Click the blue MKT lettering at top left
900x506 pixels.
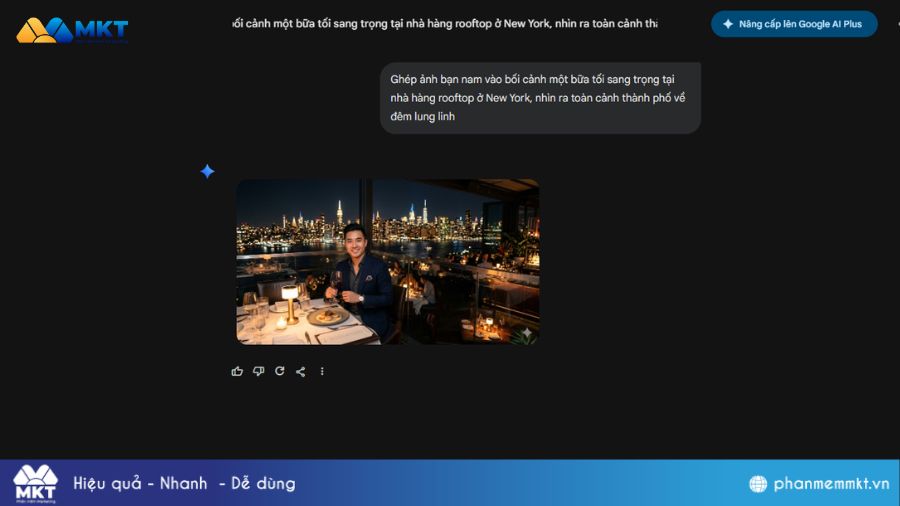[102, 29]
